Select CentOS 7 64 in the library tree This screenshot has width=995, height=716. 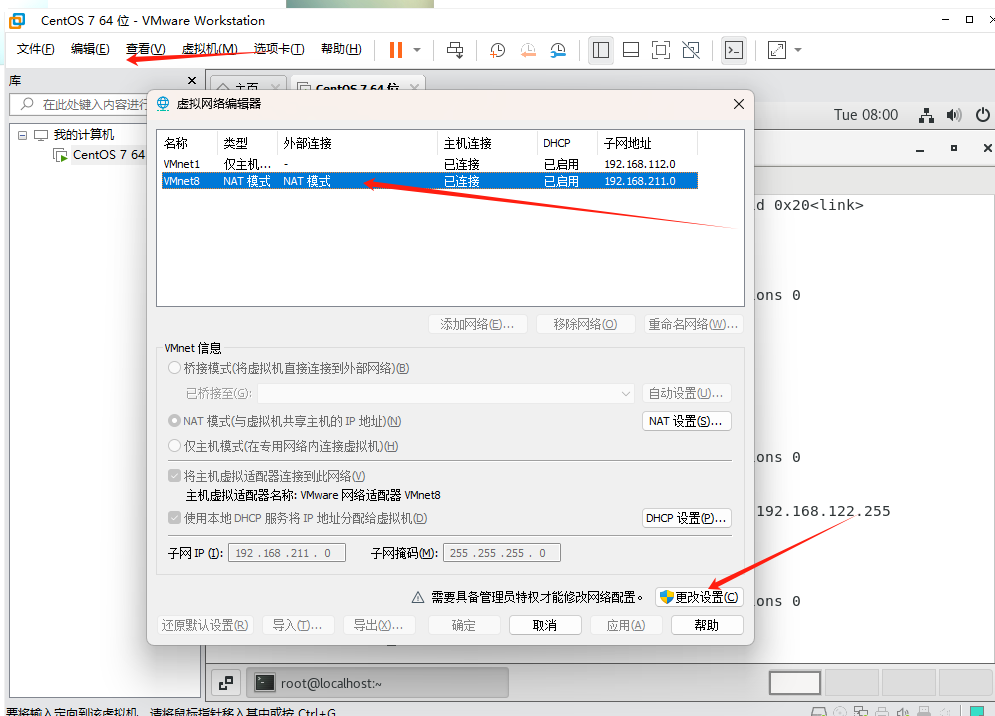coord(109,155)
